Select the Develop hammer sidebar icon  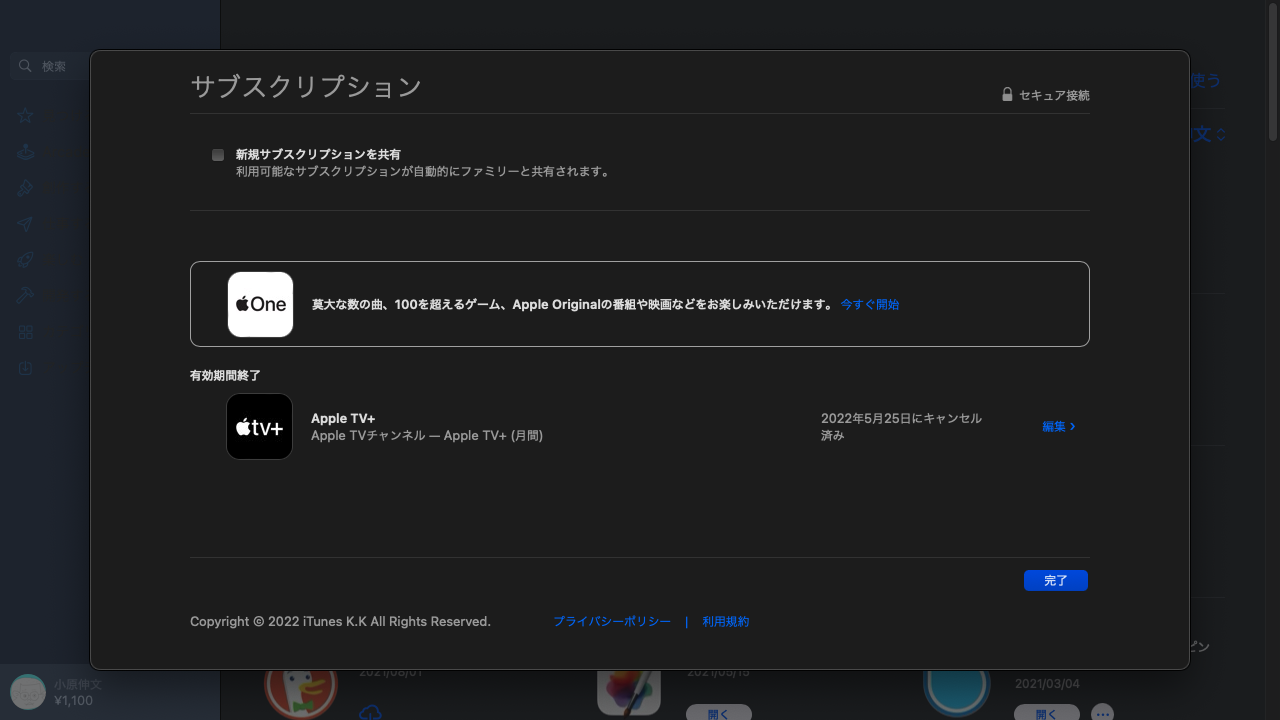click(26, 296)
